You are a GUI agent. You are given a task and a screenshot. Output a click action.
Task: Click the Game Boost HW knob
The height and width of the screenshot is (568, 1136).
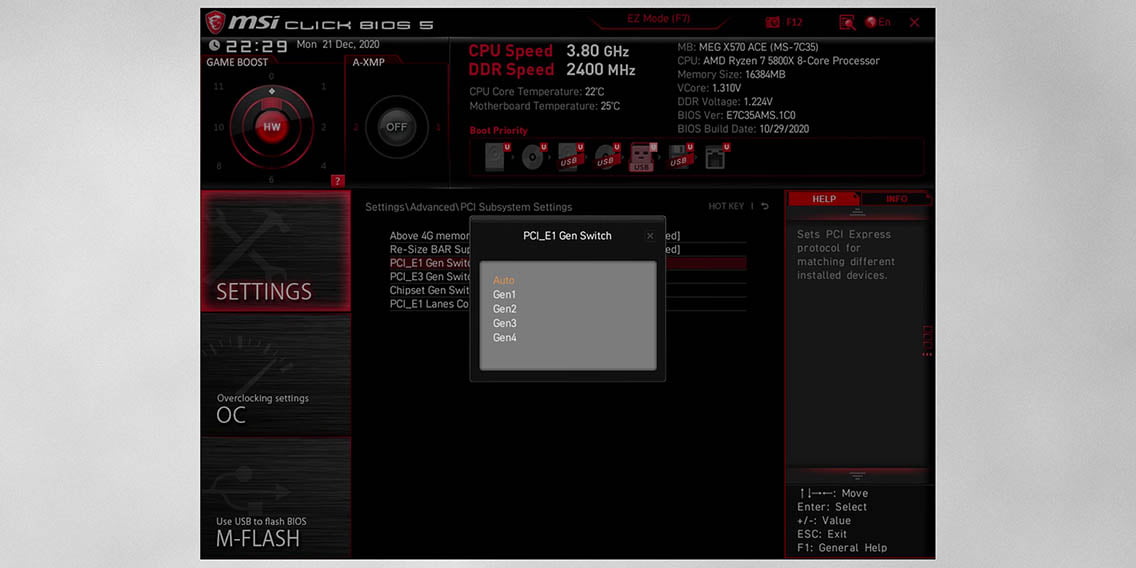[272, 127]
